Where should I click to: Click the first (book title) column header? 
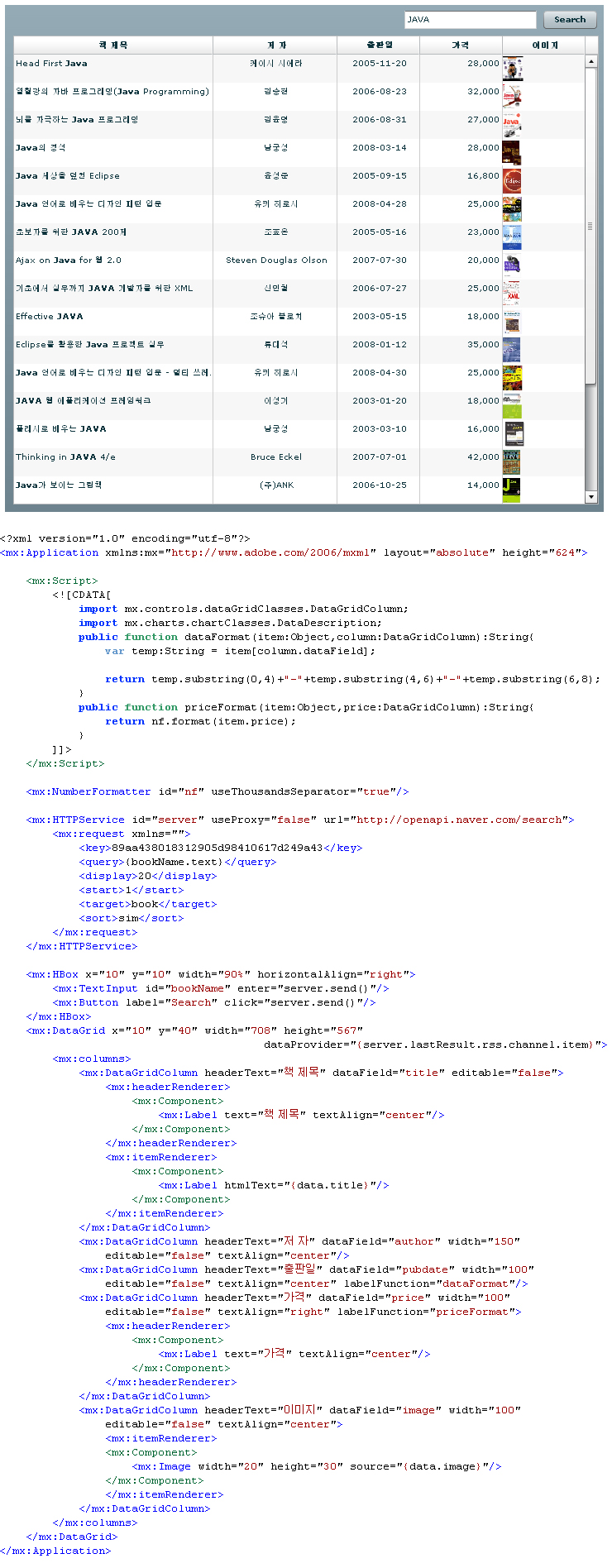(113, 45)
